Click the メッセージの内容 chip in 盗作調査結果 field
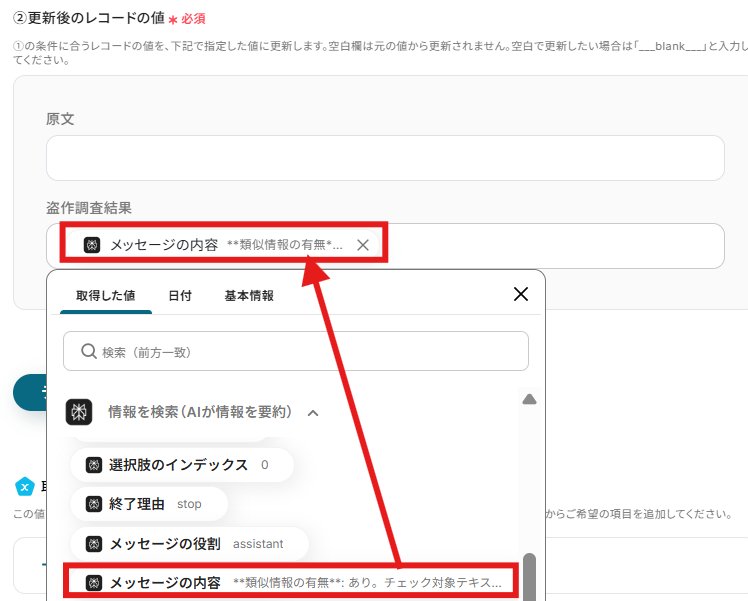748x601 pixels. (x=223, y=245)
